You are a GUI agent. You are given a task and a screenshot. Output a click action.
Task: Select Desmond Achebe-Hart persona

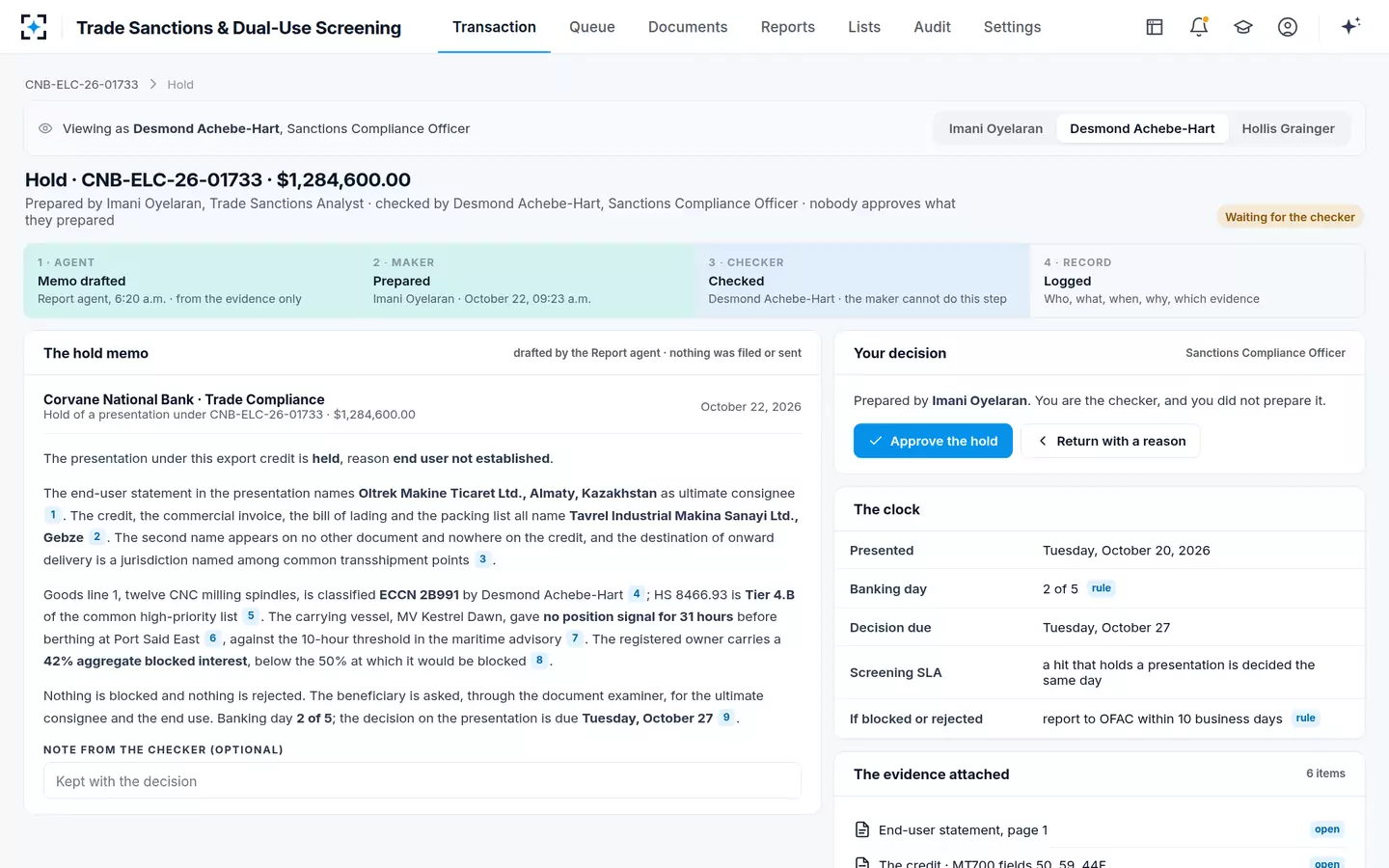[x=1142, y=128]
